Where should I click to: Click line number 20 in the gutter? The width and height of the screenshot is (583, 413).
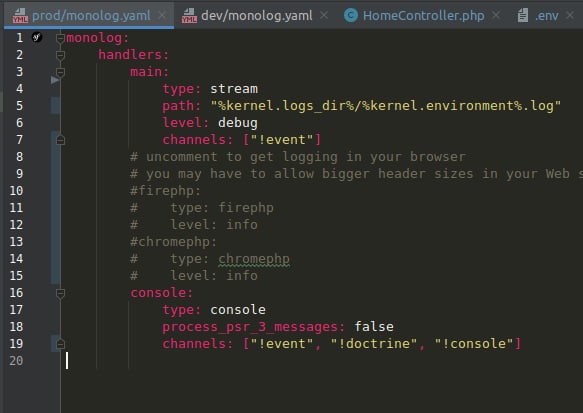click(x=16, y=361)
